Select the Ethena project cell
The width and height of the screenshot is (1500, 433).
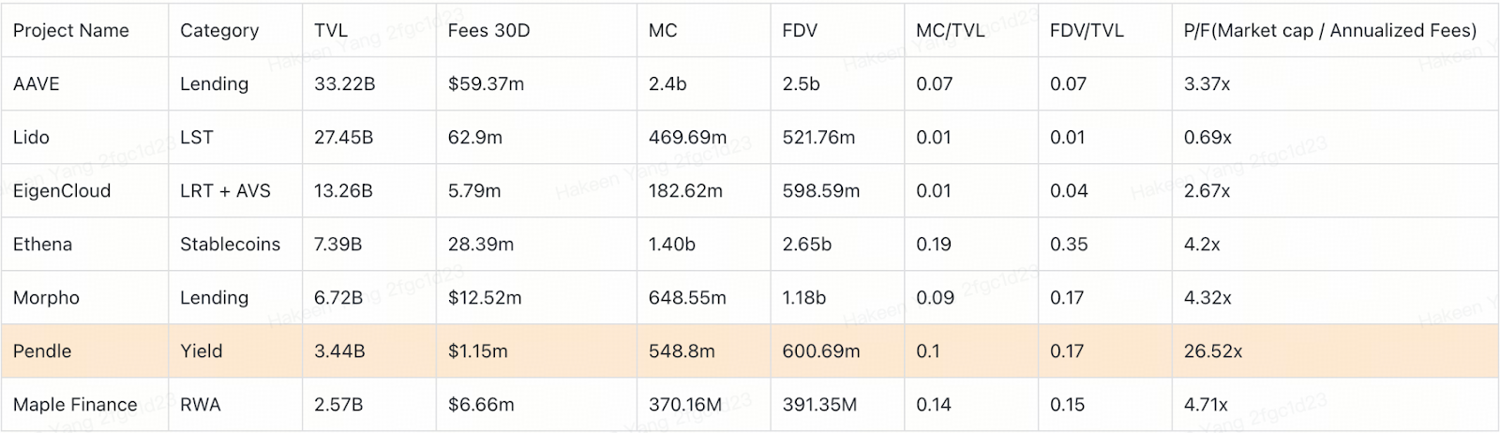point(43,244)
